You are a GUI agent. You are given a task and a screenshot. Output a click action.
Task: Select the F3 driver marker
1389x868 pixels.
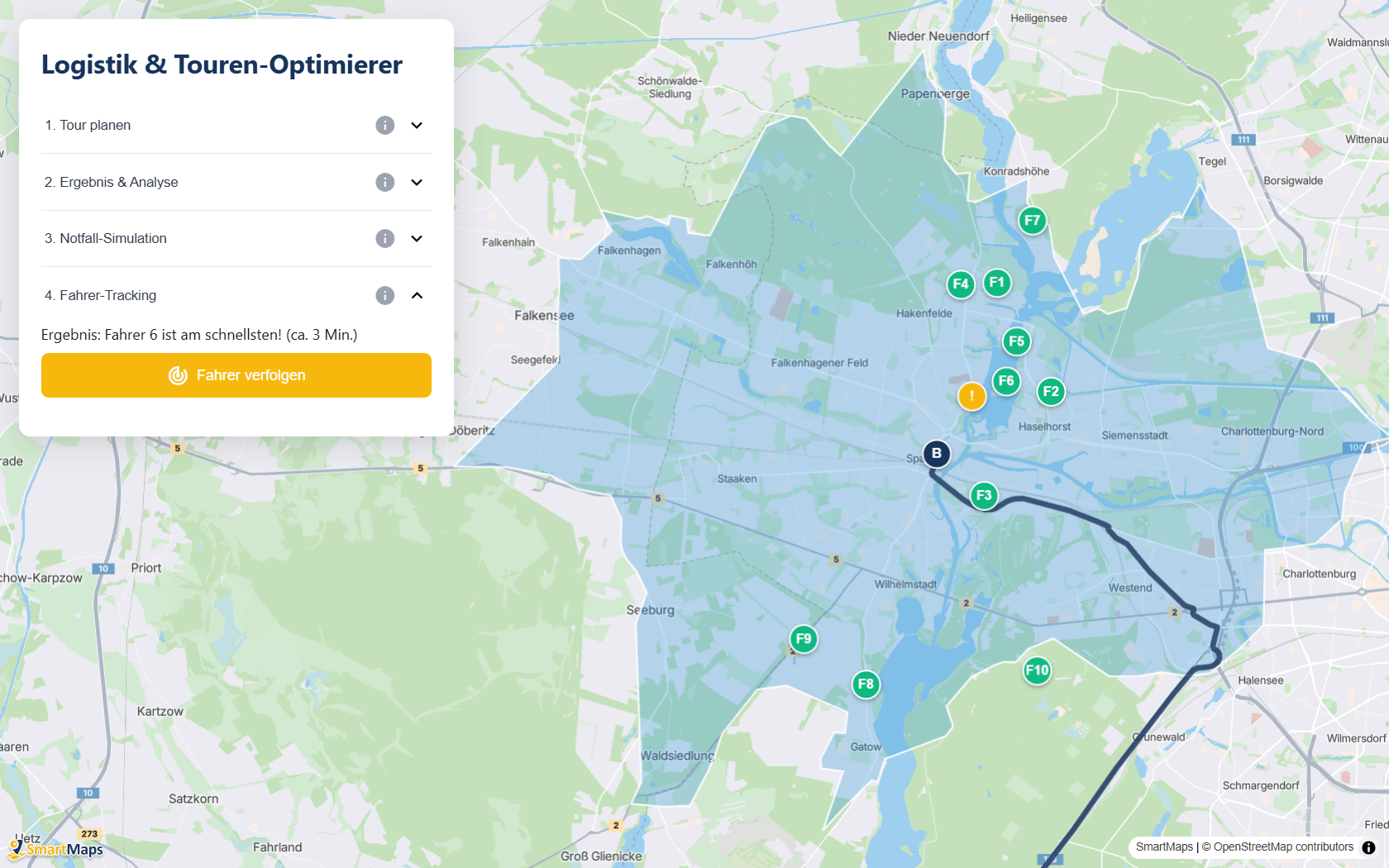(984, 496)
